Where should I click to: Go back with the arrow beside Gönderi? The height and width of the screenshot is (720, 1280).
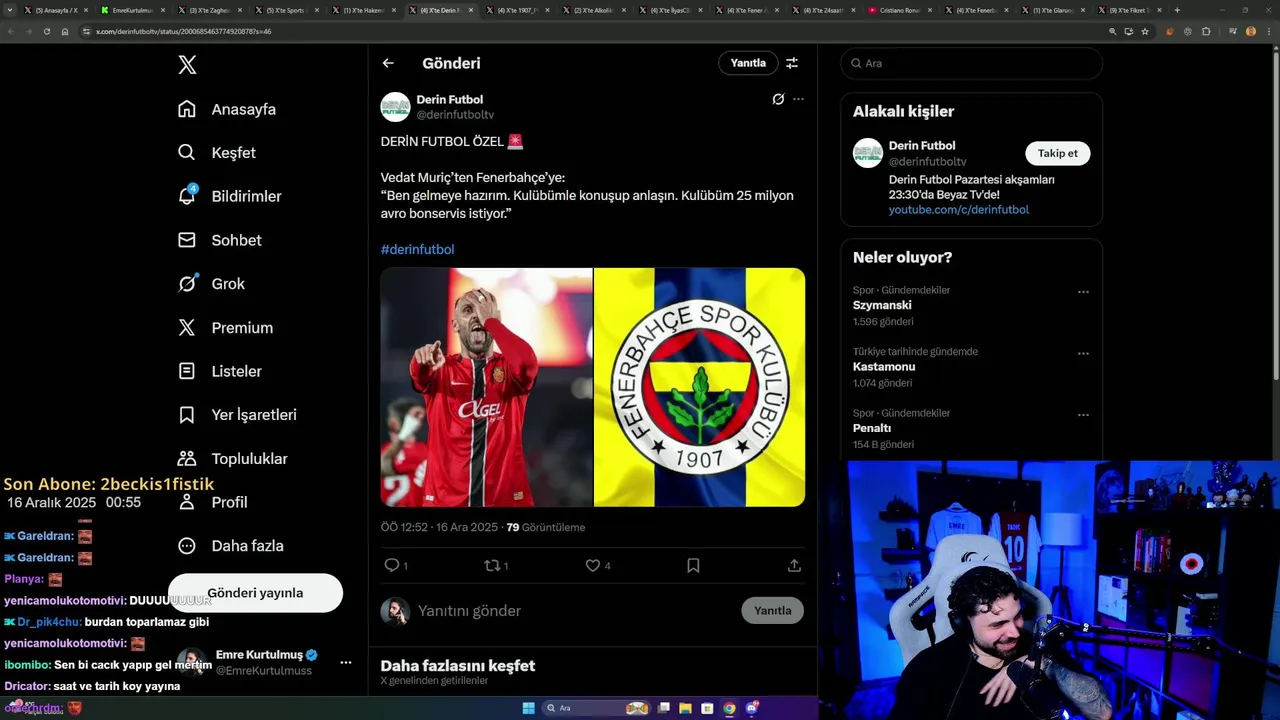[x=388, y=63]
